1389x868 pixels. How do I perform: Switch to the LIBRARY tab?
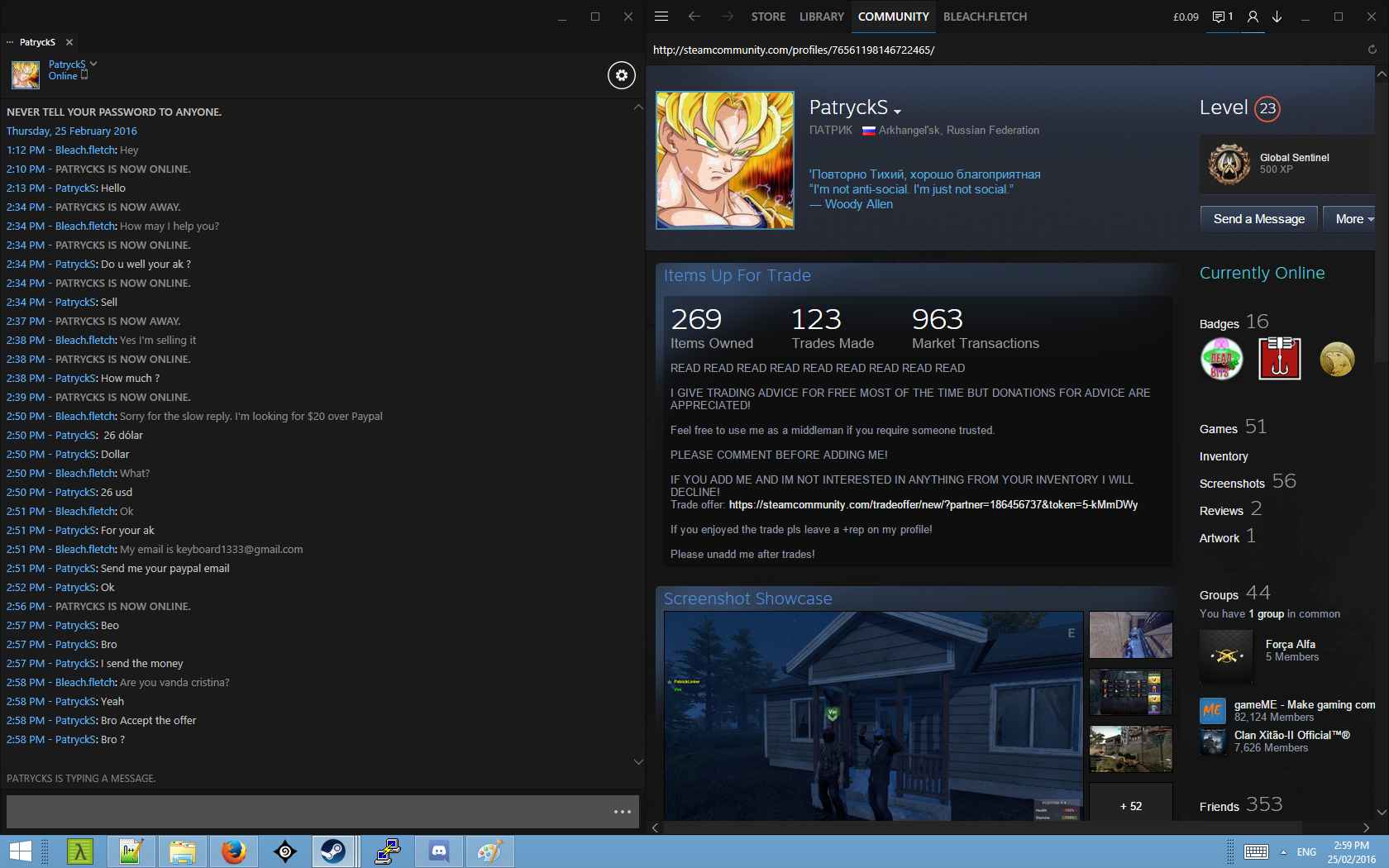[x=821, y=17]
